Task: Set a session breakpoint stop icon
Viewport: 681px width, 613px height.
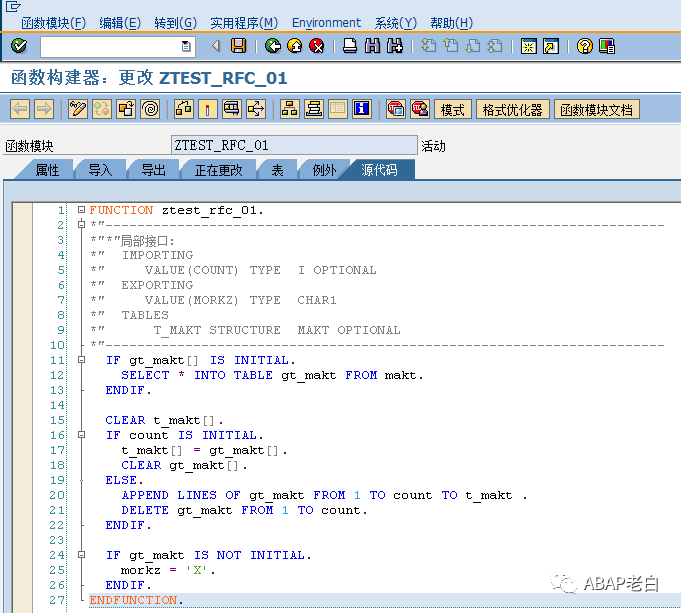Action: (396, 109)
